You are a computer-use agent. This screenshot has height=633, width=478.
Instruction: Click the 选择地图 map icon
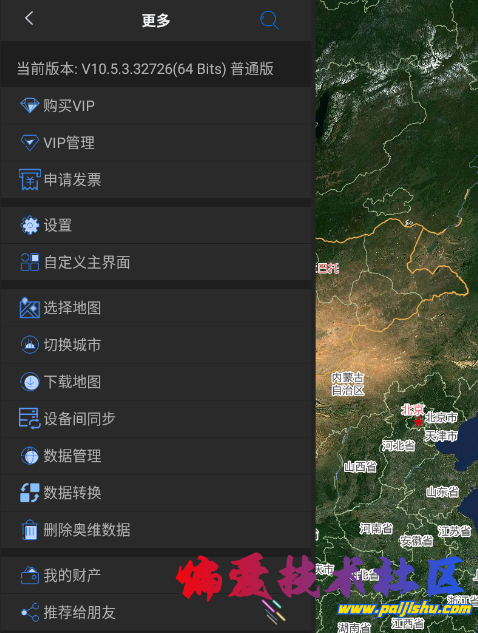tap(29, 308)
